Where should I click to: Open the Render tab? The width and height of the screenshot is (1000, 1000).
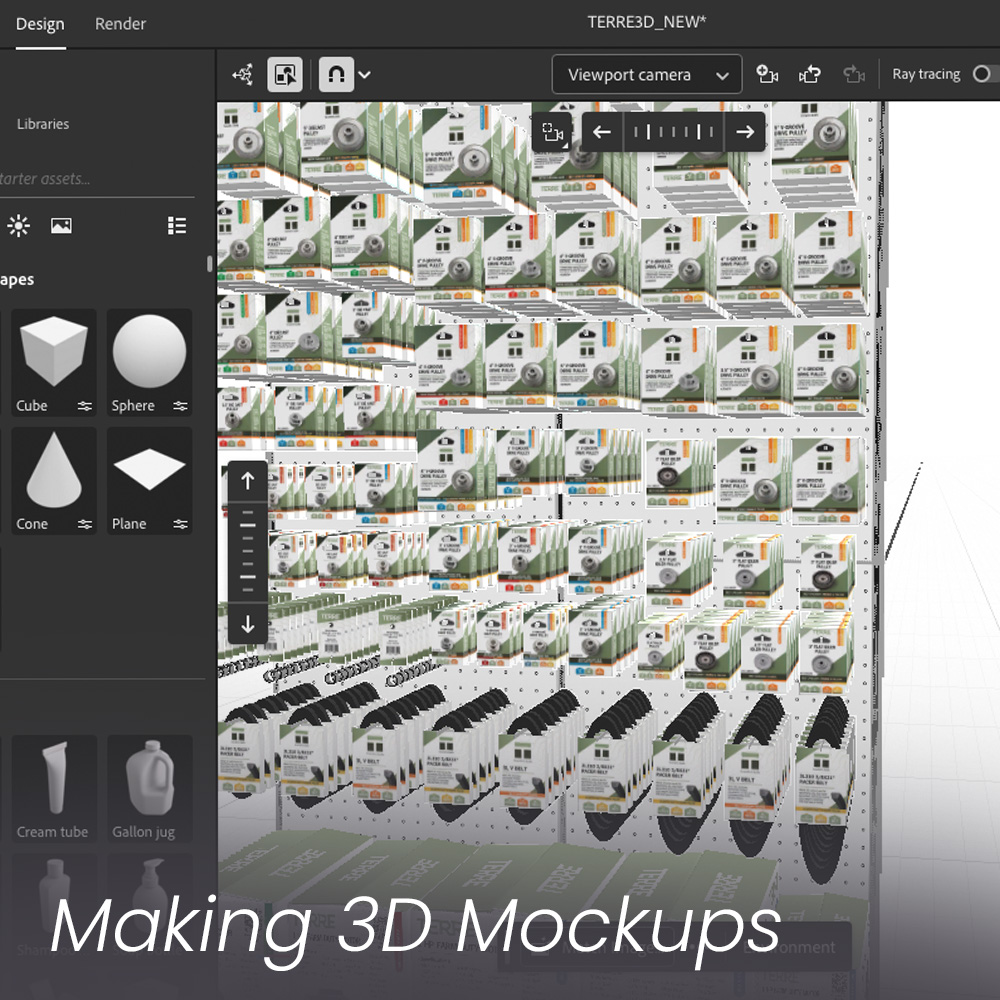(121, 24)
